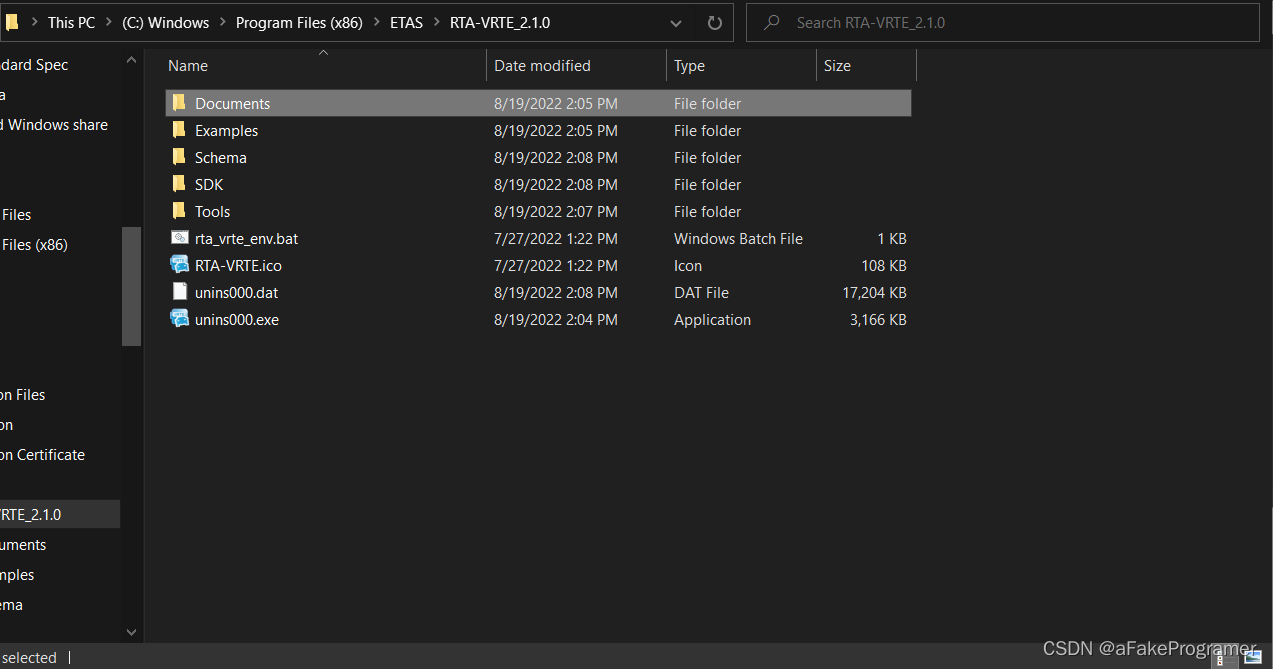Click the 3,166 KB size cell
This screenshot has width=1273, height=669.
pyautogui.click(x=878, y=319)
